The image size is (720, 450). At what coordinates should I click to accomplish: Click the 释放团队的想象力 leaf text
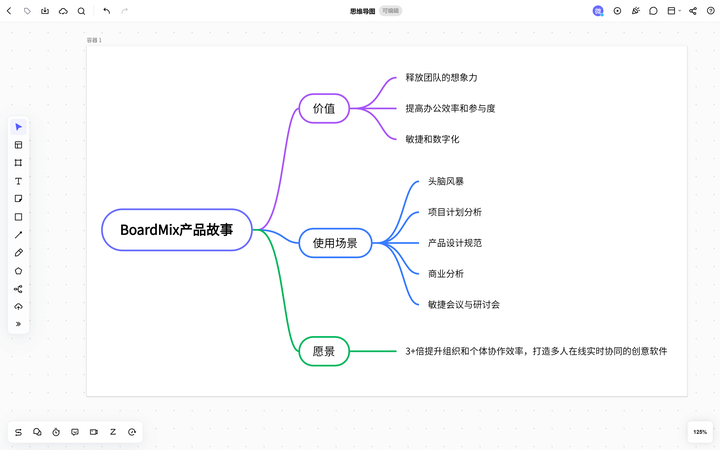[441, 78]
